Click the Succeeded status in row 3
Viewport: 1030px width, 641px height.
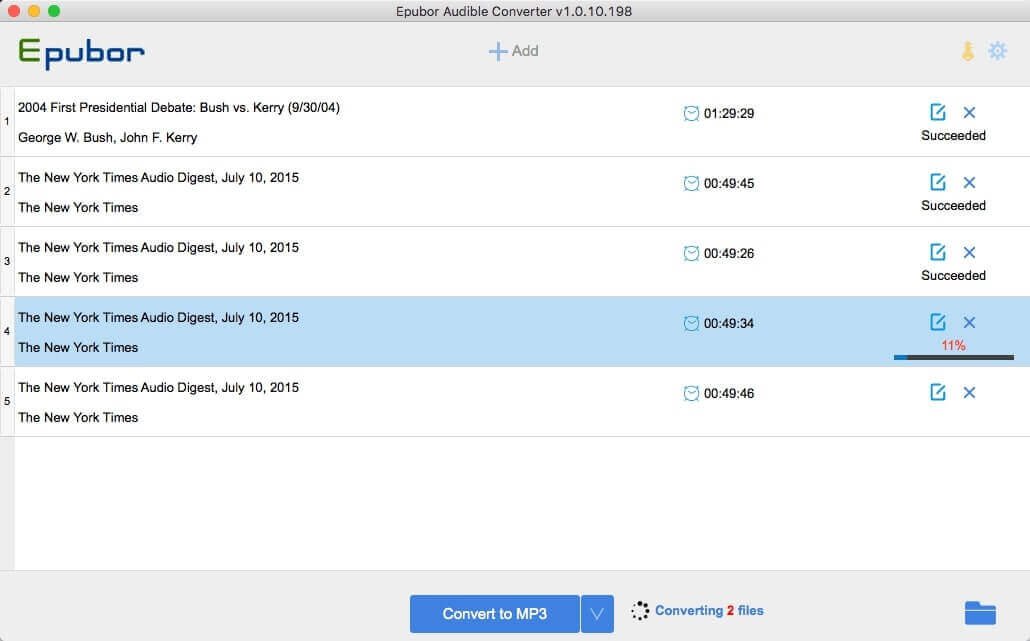953,275
